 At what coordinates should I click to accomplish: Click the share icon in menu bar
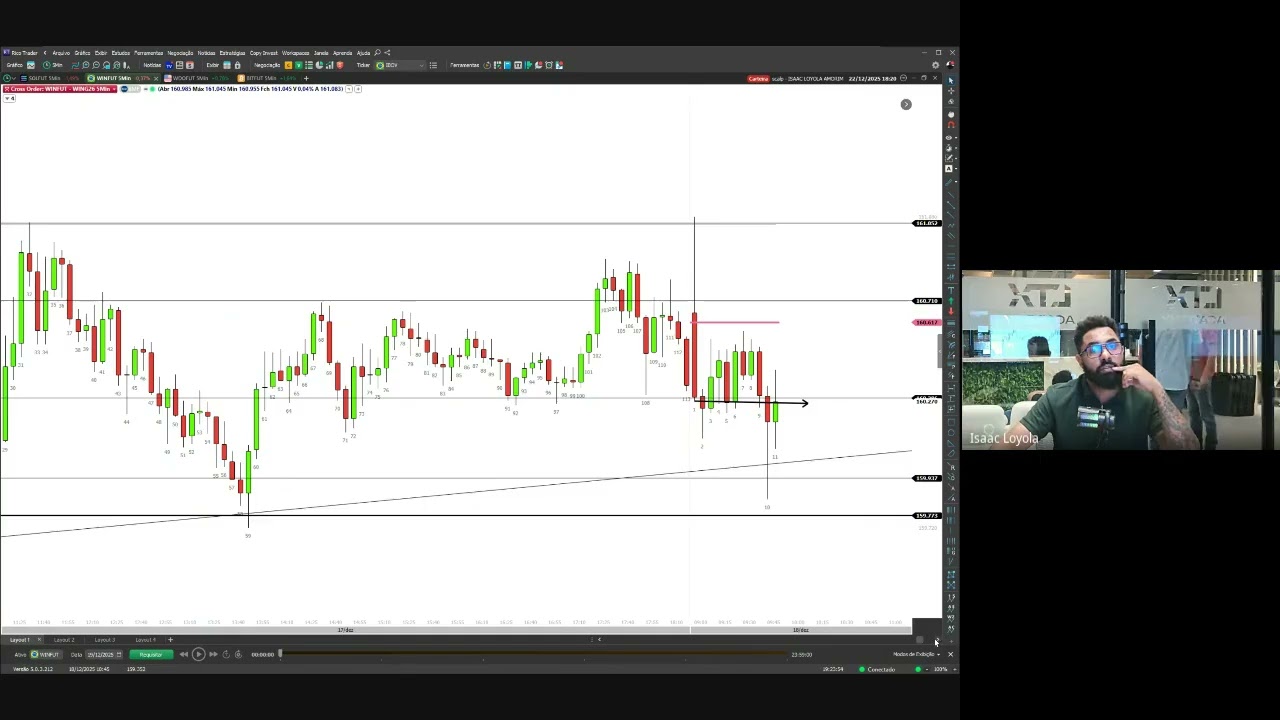click(x=387, y=53)
